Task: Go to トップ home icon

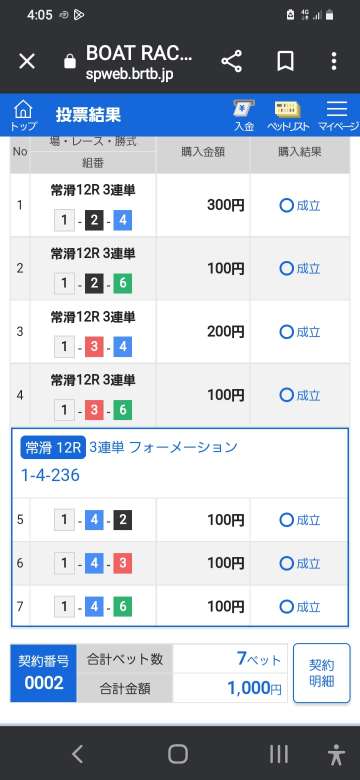Action: point(23,115)
